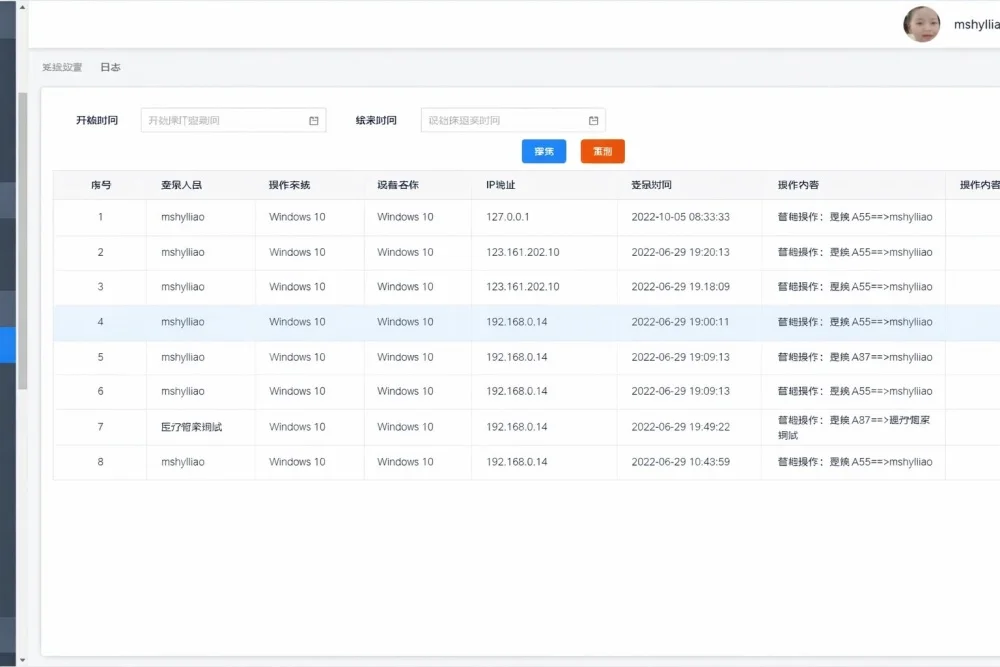
Task: Select the log breadcrumb item
Action: click(110, 68)
